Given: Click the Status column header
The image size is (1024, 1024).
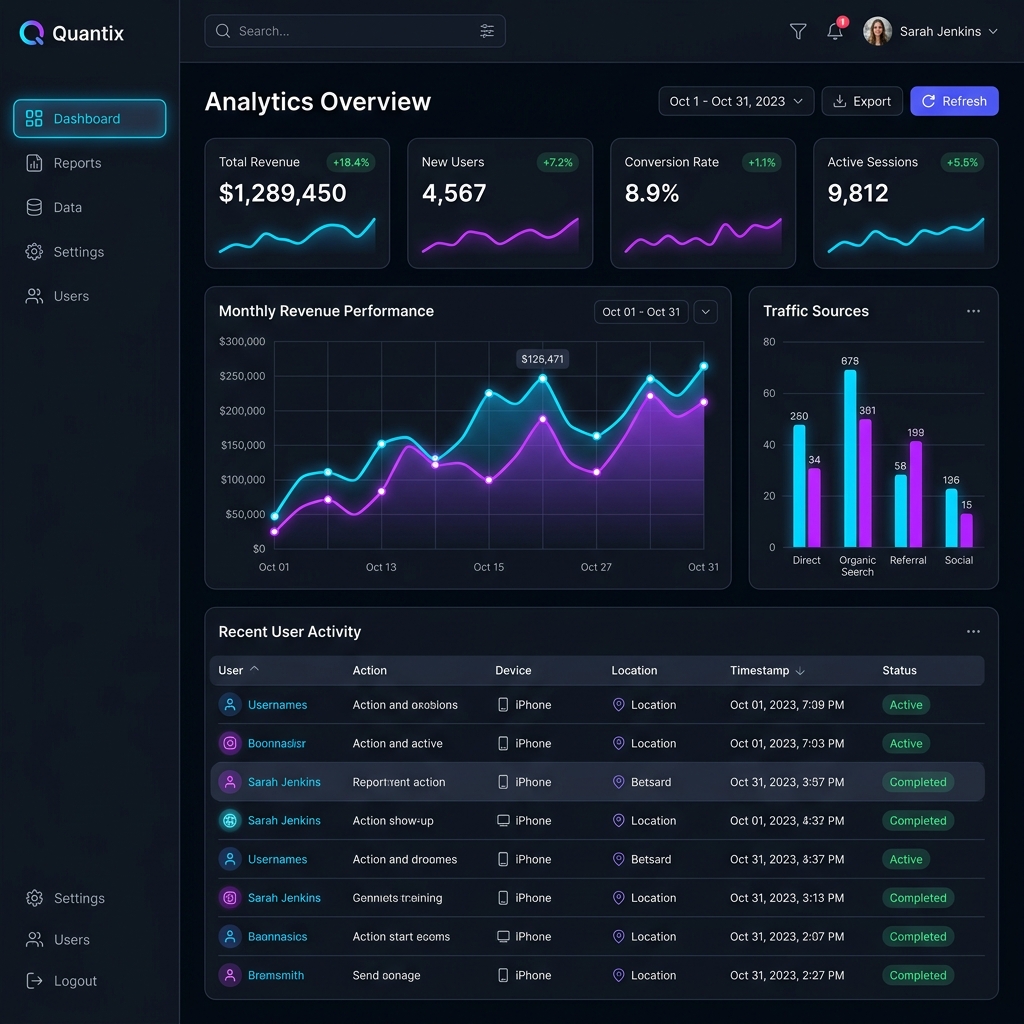Looking at the screenshot, I should [x=899, y=670].
